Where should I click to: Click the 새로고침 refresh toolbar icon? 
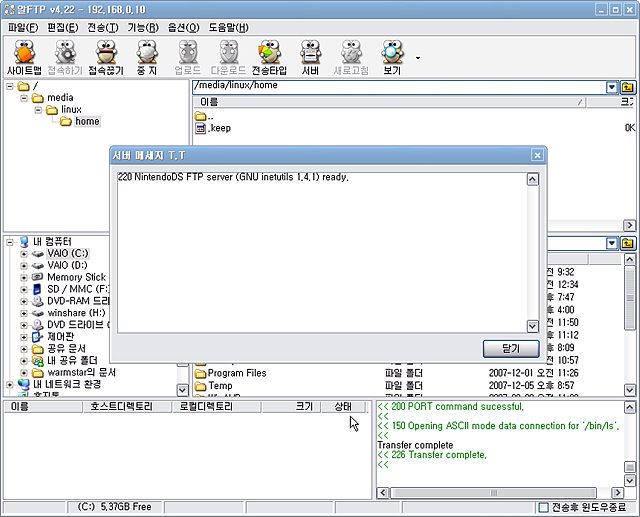[351, 58]
